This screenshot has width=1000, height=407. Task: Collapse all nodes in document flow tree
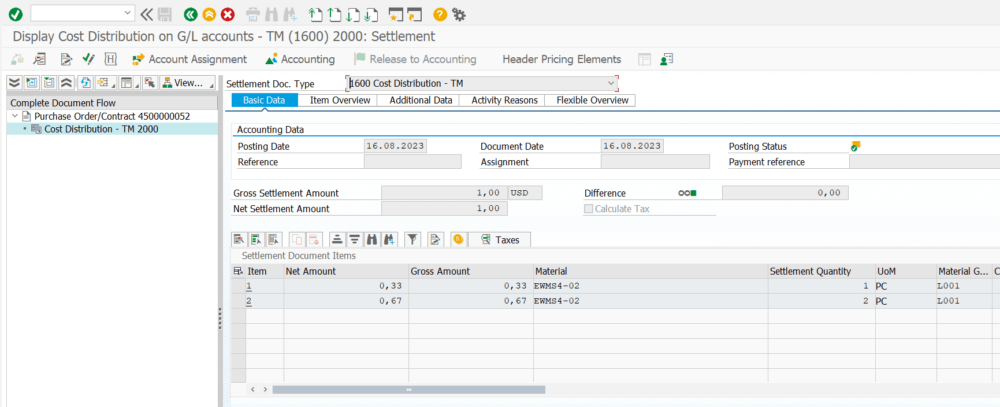point(66,82)
